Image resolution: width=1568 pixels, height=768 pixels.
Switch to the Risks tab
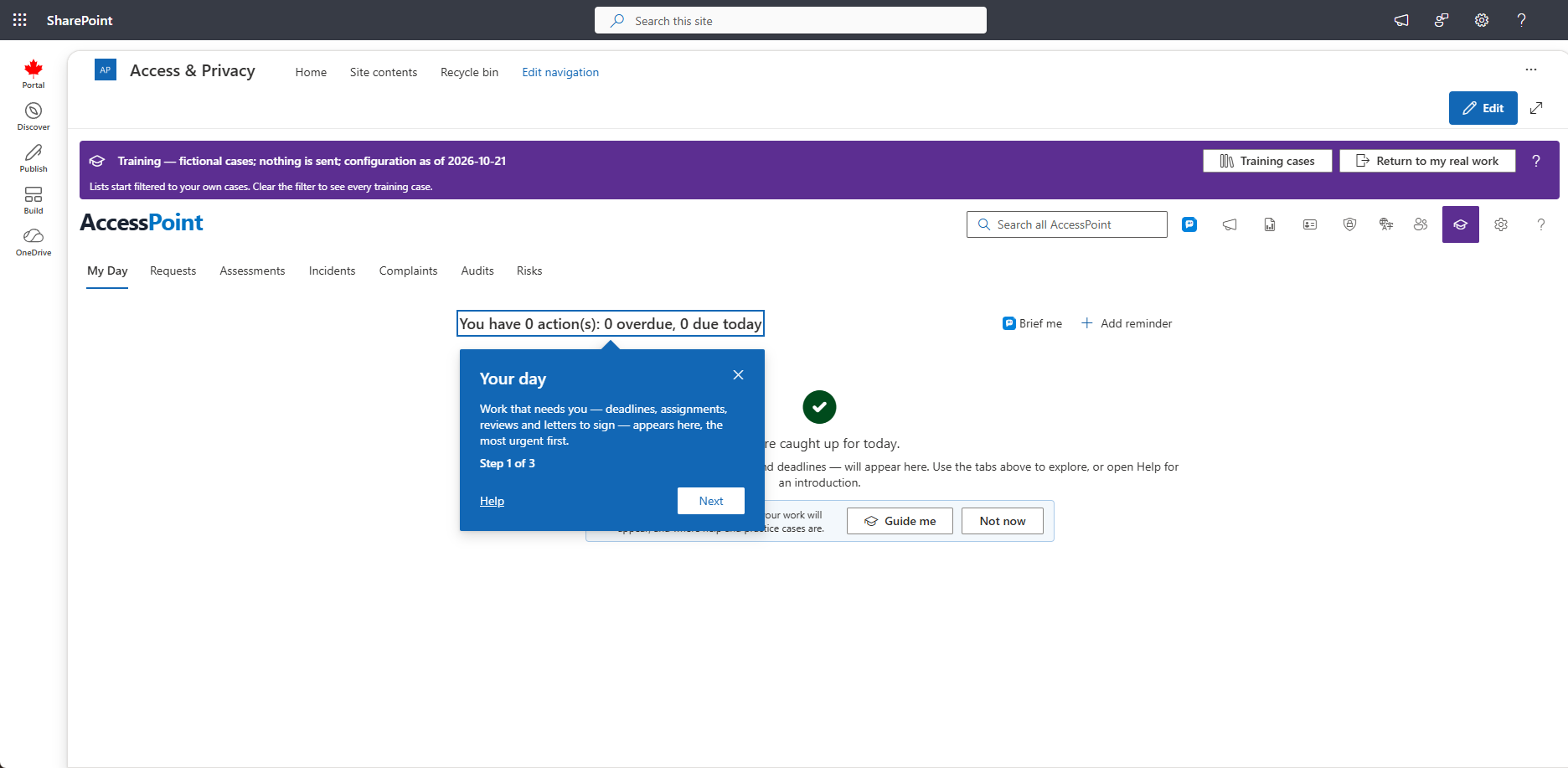[x=529, y=271]
